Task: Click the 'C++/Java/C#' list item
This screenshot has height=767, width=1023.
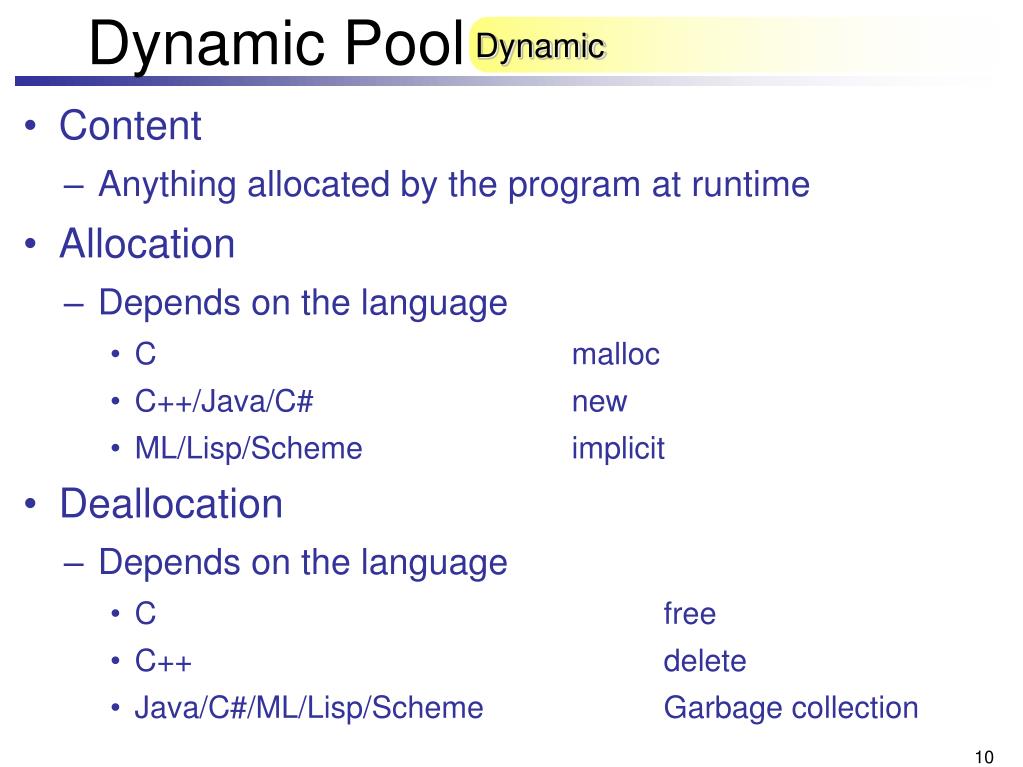Action: click(x=224, y=402)
